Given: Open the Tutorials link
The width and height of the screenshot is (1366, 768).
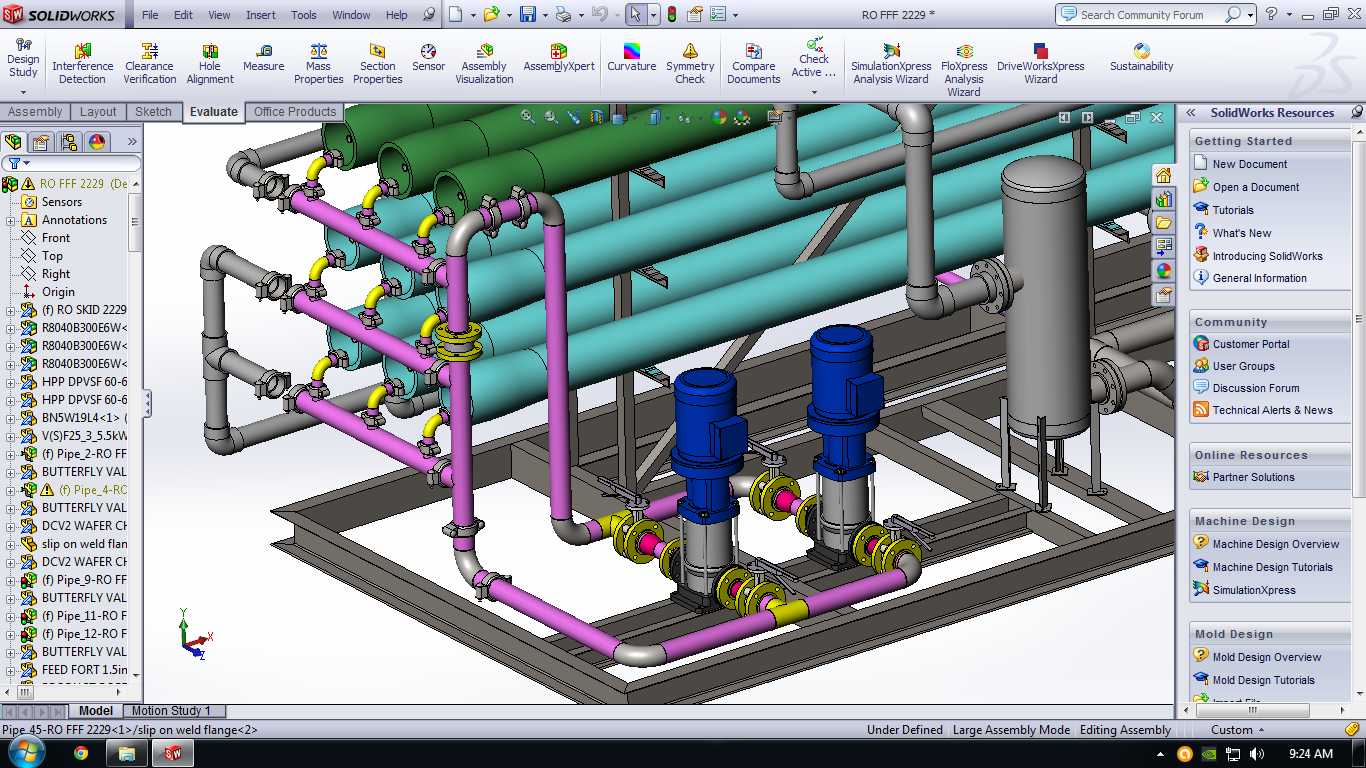Looking at the screenshot, I should coord(1233,210).
